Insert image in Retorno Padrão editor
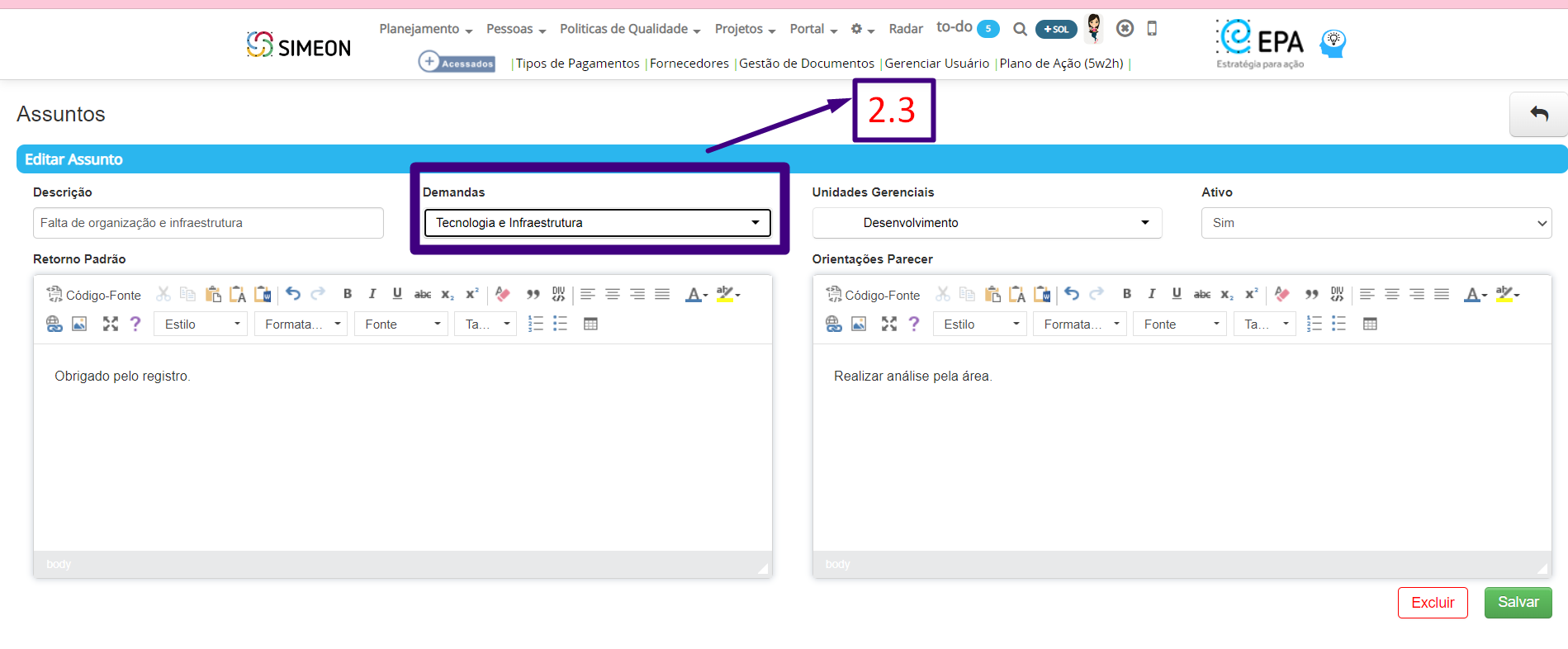The height and width of the screenshot is (649, 1568). tap(79, 324)
